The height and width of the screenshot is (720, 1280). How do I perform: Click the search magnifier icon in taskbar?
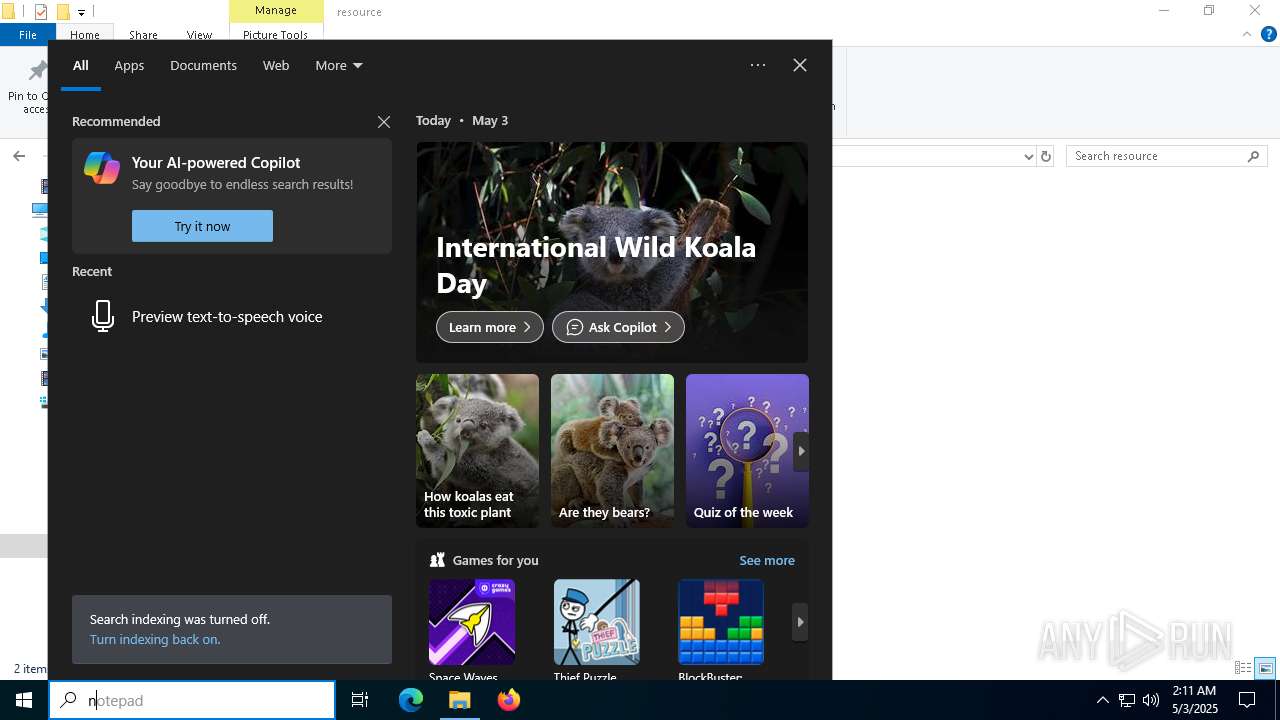coord(69,700)
